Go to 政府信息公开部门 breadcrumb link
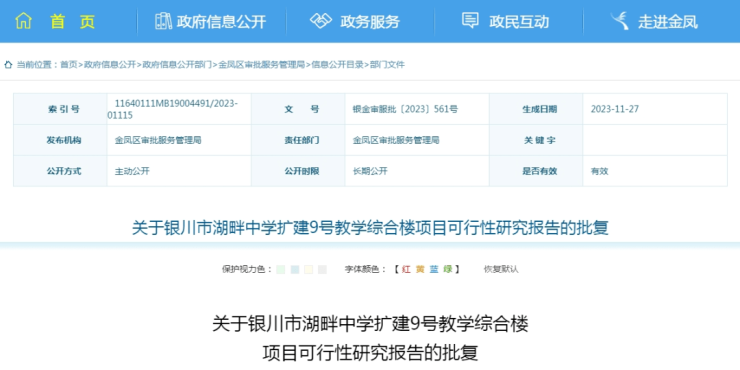 pyautogui.click(x=177, y=65)
